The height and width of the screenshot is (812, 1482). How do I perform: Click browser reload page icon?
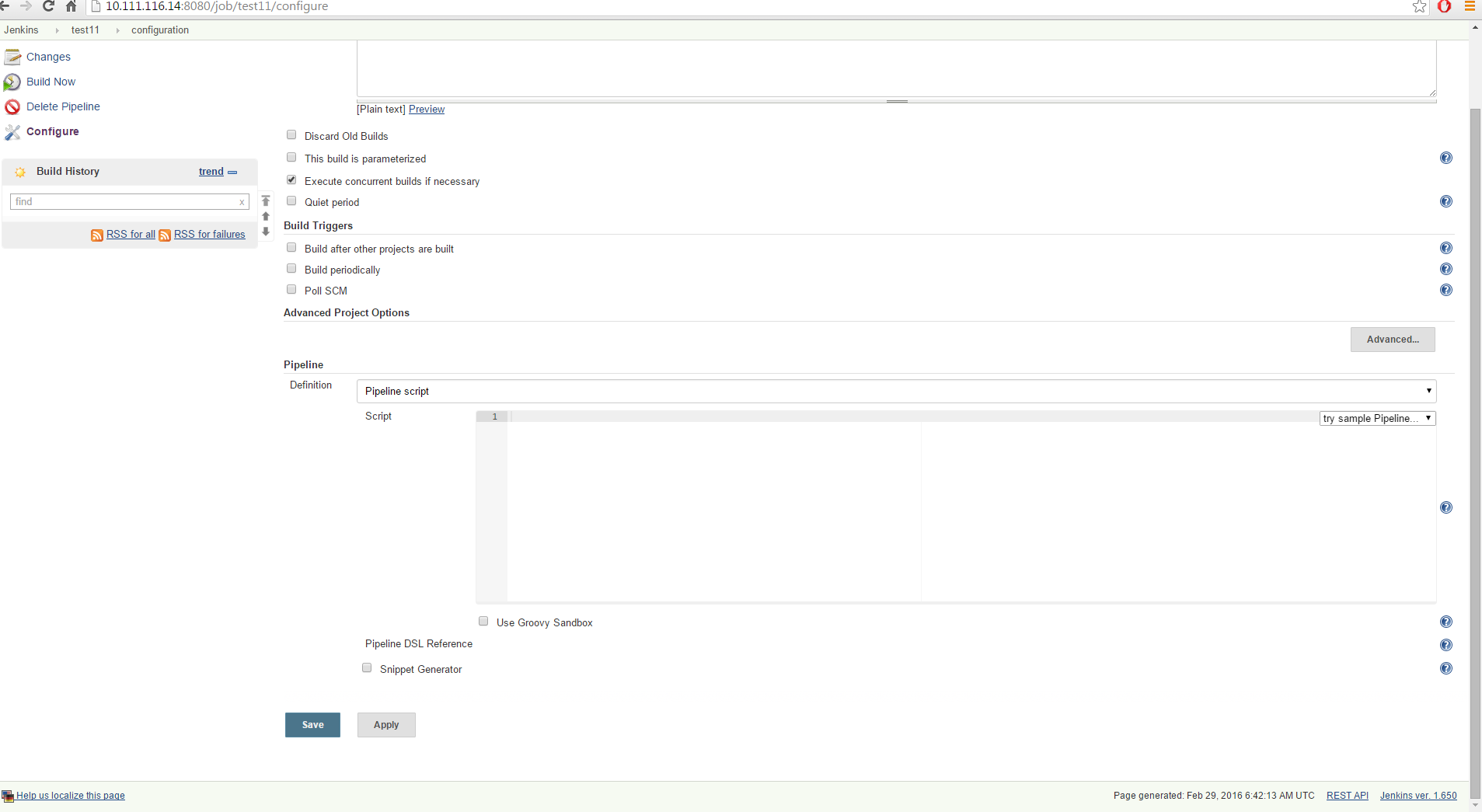click(48, 7)
